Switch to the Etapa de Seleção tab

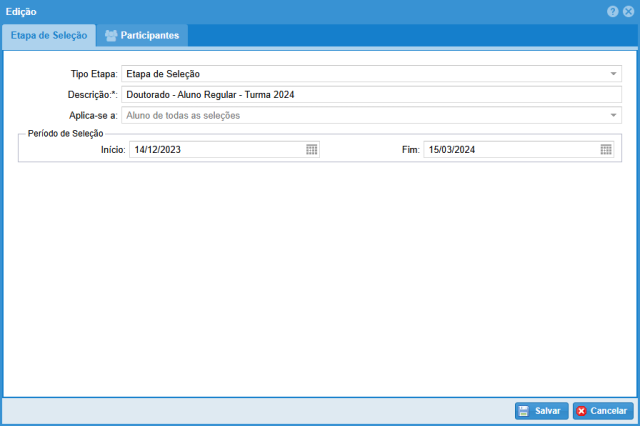pos(49,36)
